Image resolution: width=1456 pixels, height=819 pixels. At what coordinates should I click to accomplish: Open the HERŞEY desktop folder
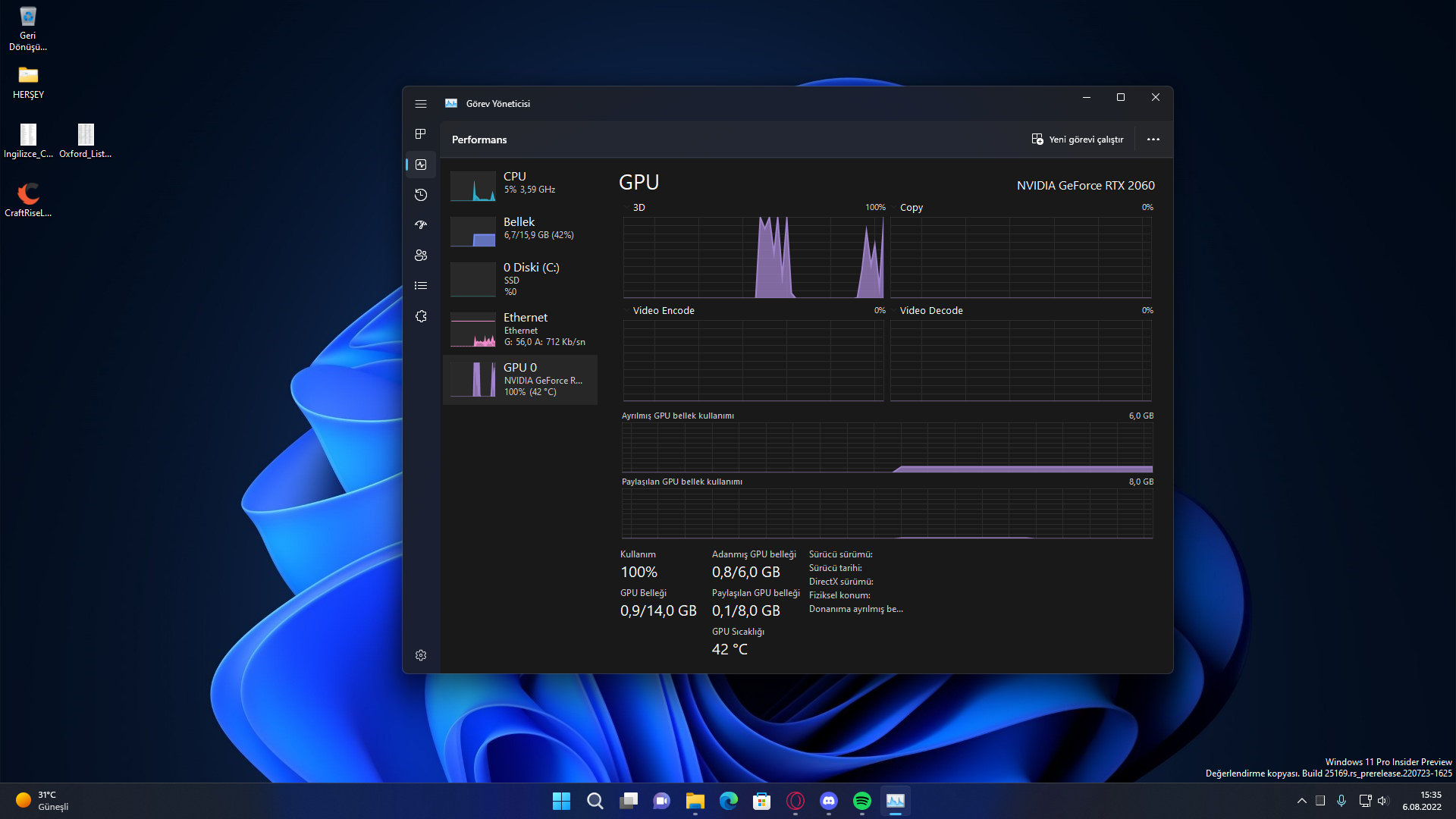[x=28, y=83]
